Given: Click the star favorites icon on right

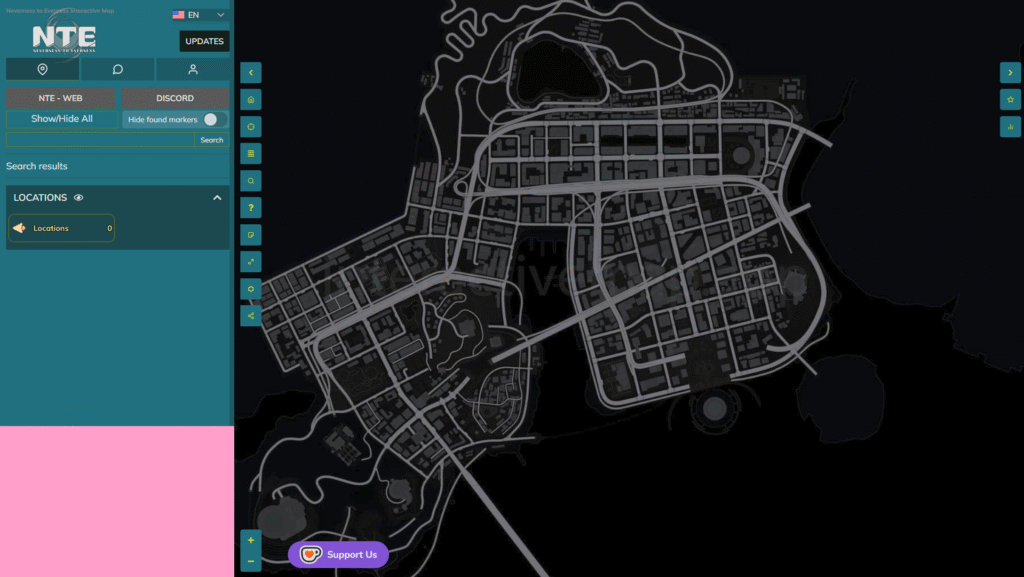Looking at the screenshot, I should [x=1010, y=99].
